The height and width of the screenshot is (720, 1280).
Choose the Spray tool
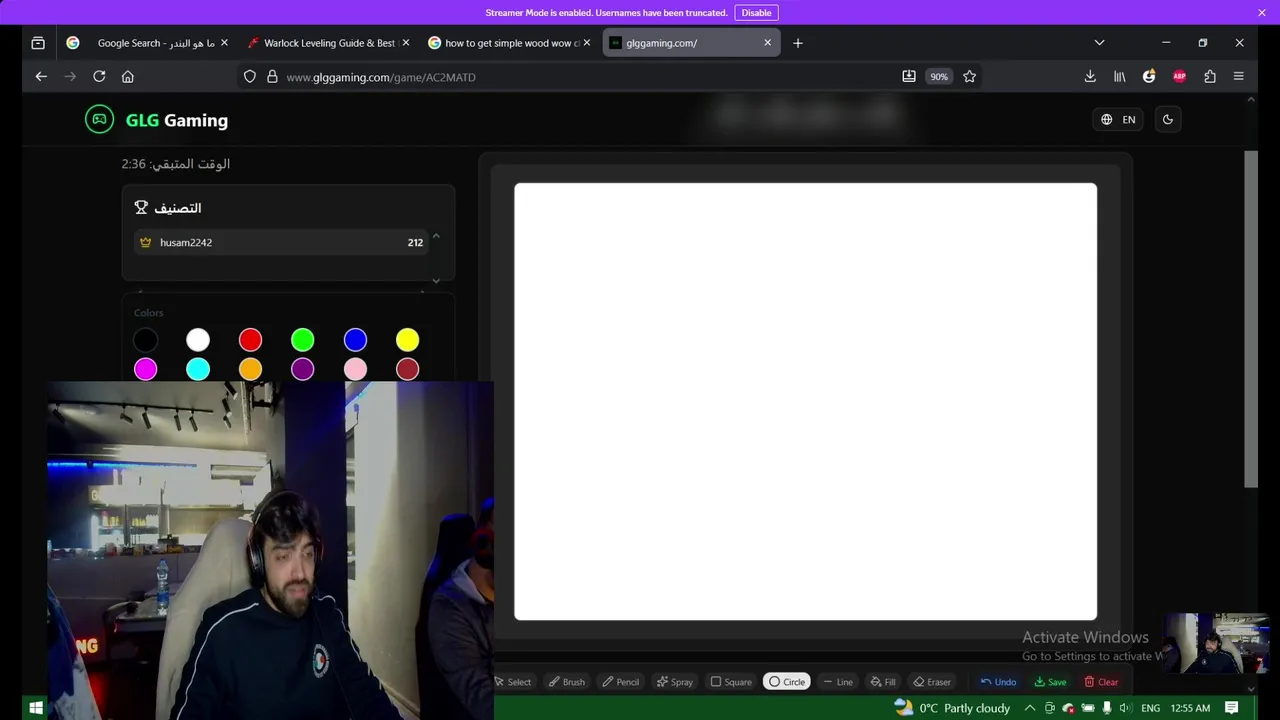[x=674, y=682]
